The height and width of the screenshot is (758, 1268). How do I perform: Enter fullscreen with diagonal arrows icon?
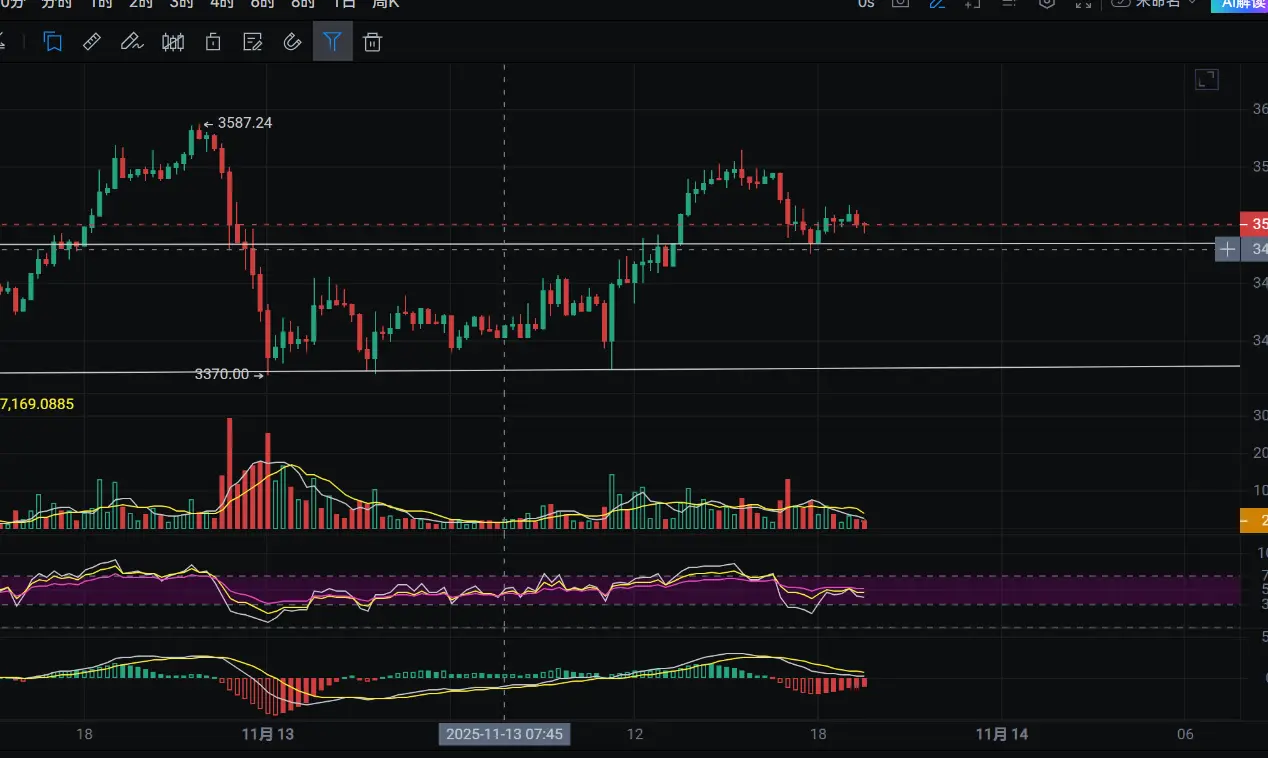point(1083,4)
